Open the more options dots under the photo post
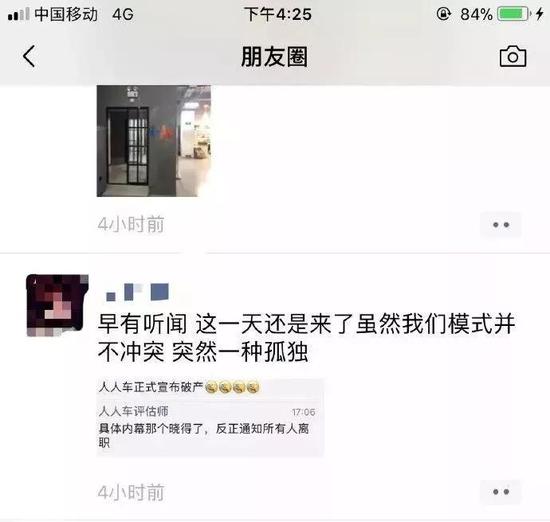 tap(501, 225)
